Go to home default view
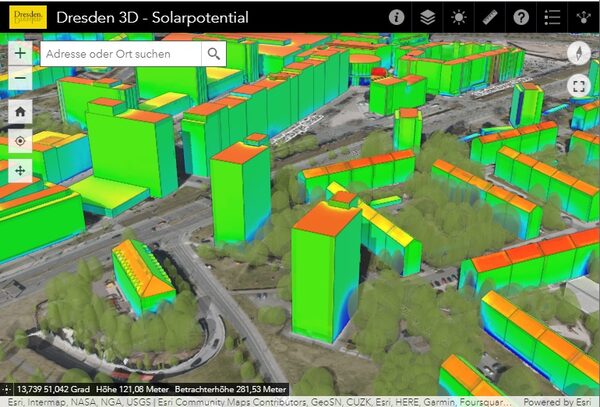This screenshot has height=407, width=600. click(x=21, y=111)
